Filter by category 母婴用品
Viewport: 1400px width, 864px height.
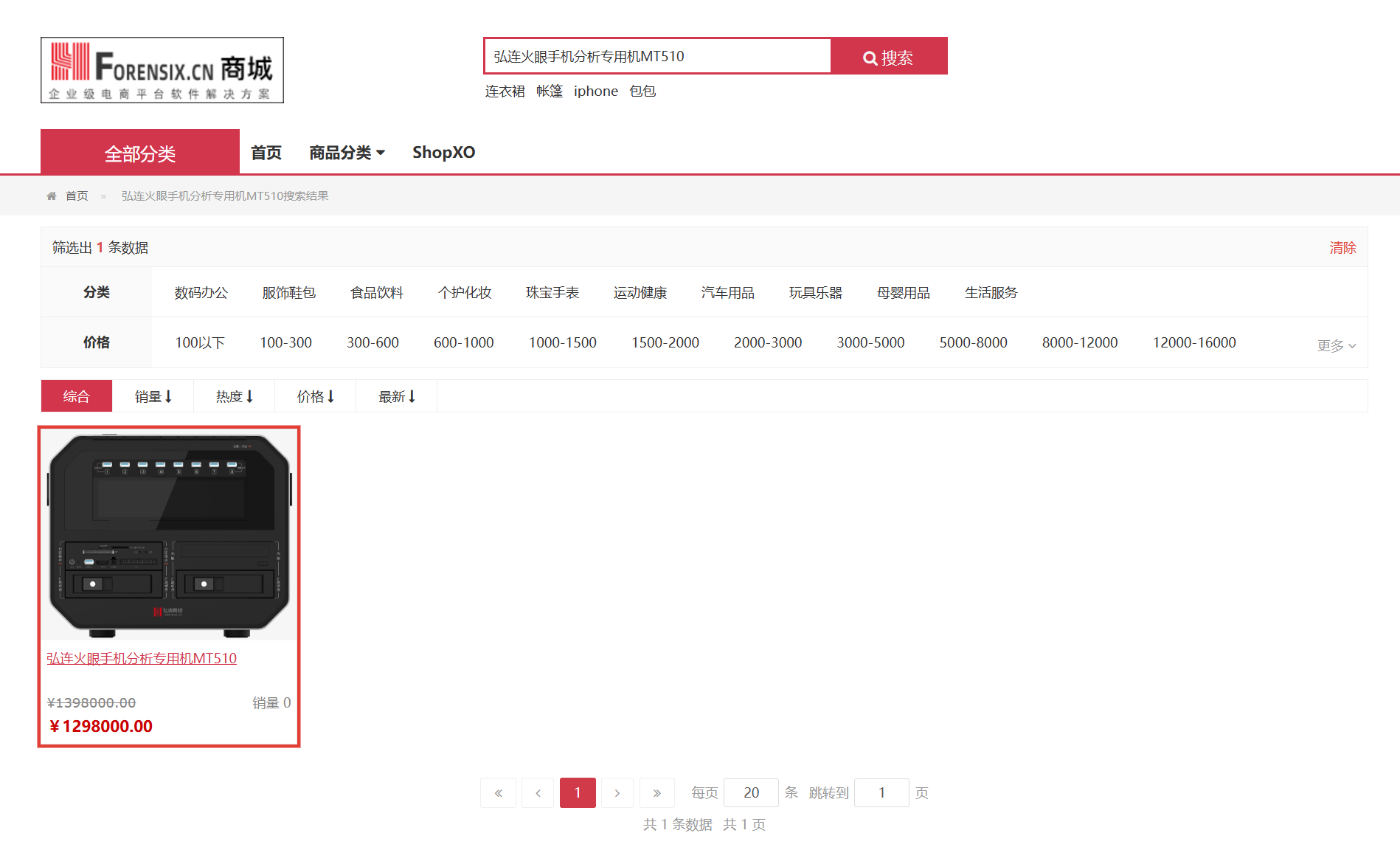(904, 293)
